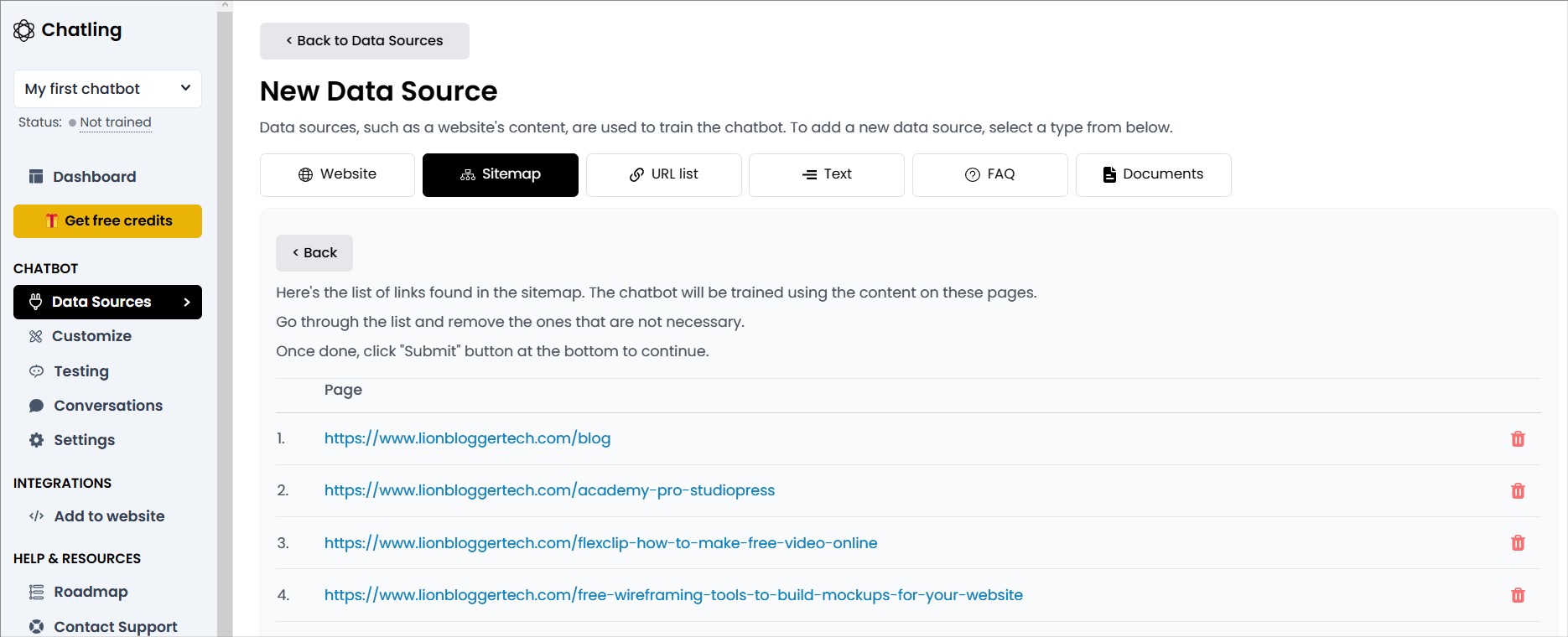This screenshot has width=1568, height=637.
Task: Go to chatbot Settings
Action: coord(84,440)
